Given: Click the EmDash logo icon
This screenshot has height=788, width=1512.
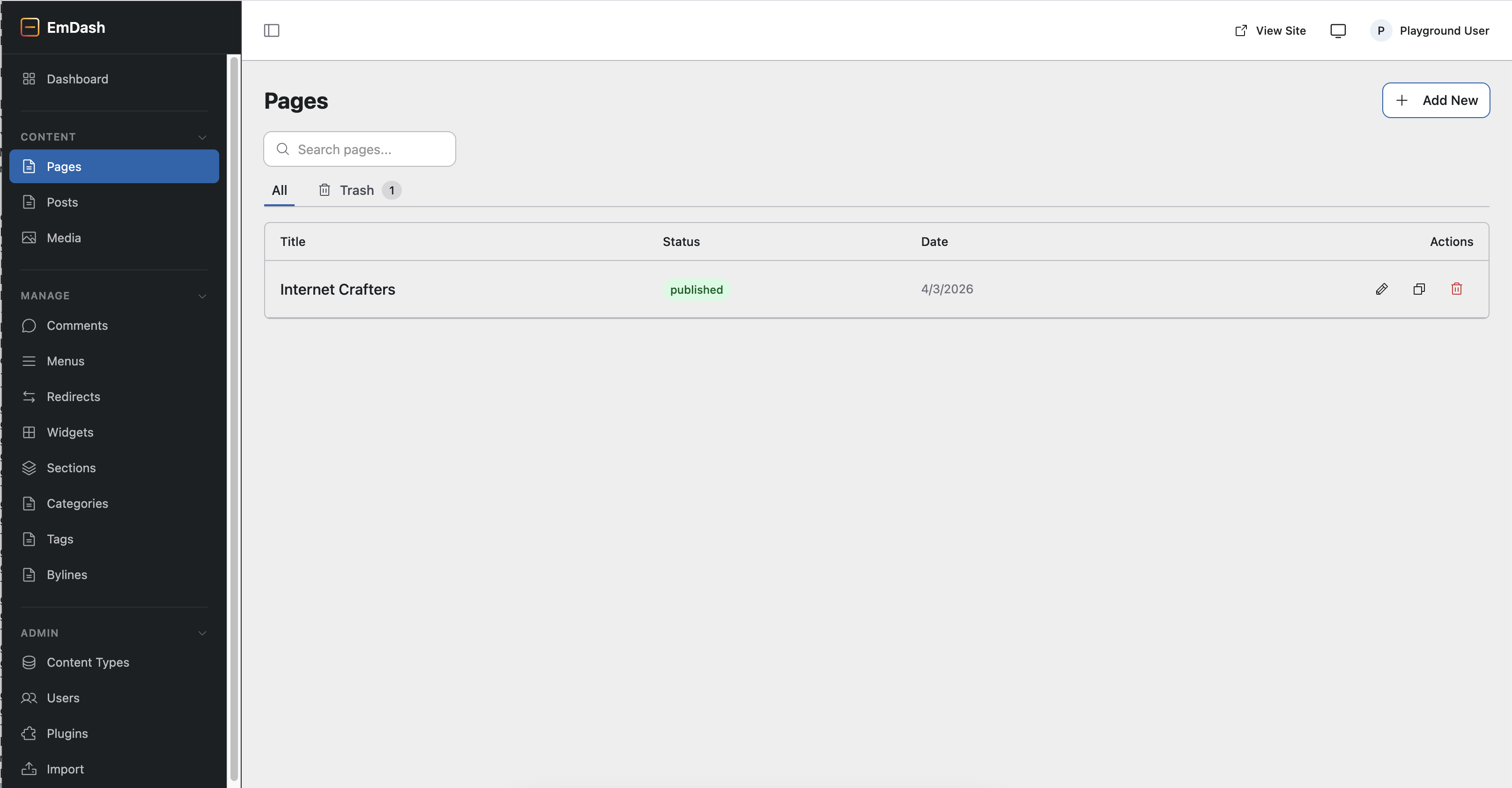Looking at the screenshot, I should tap(30, 27).
